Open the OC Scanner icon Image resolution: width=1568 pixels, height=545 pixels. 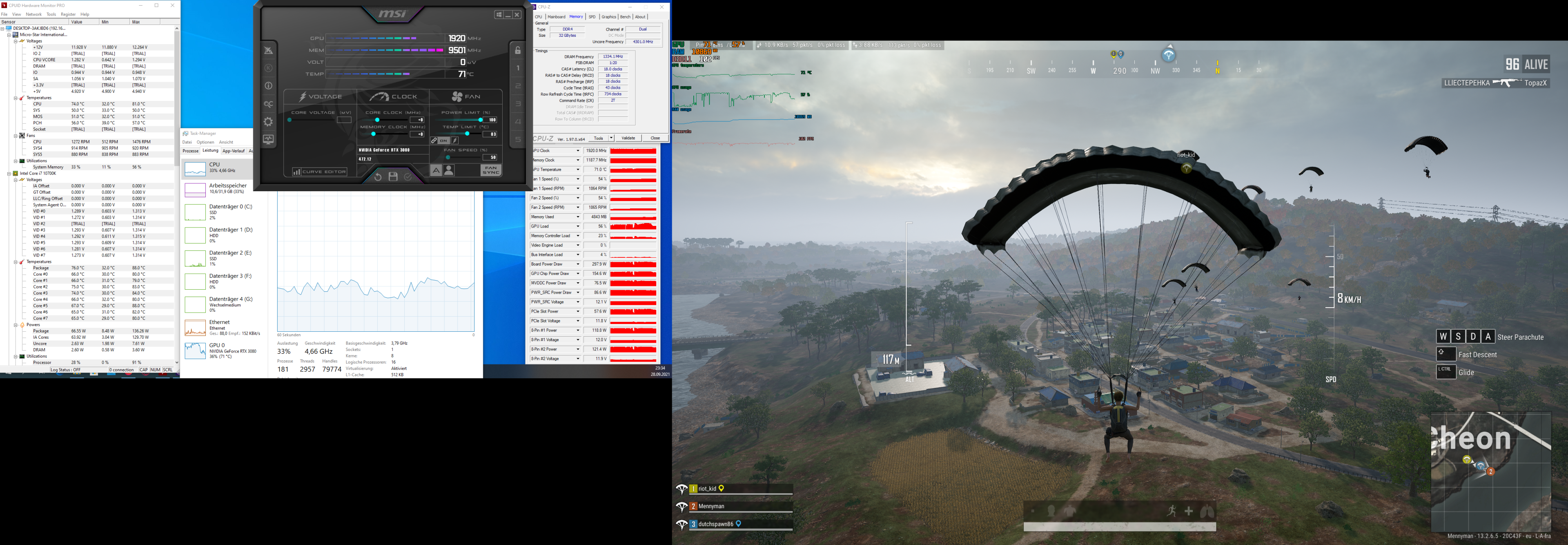[268, 104]
